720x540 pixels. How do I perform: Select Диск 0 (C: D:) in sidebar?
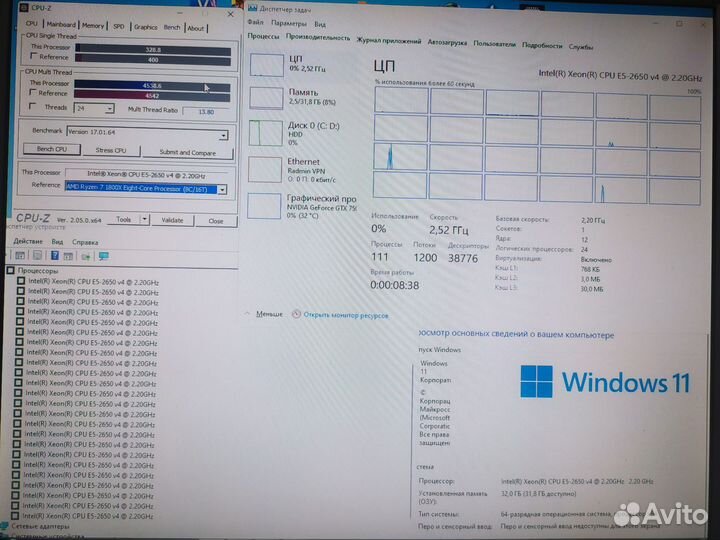click(303, 133)
